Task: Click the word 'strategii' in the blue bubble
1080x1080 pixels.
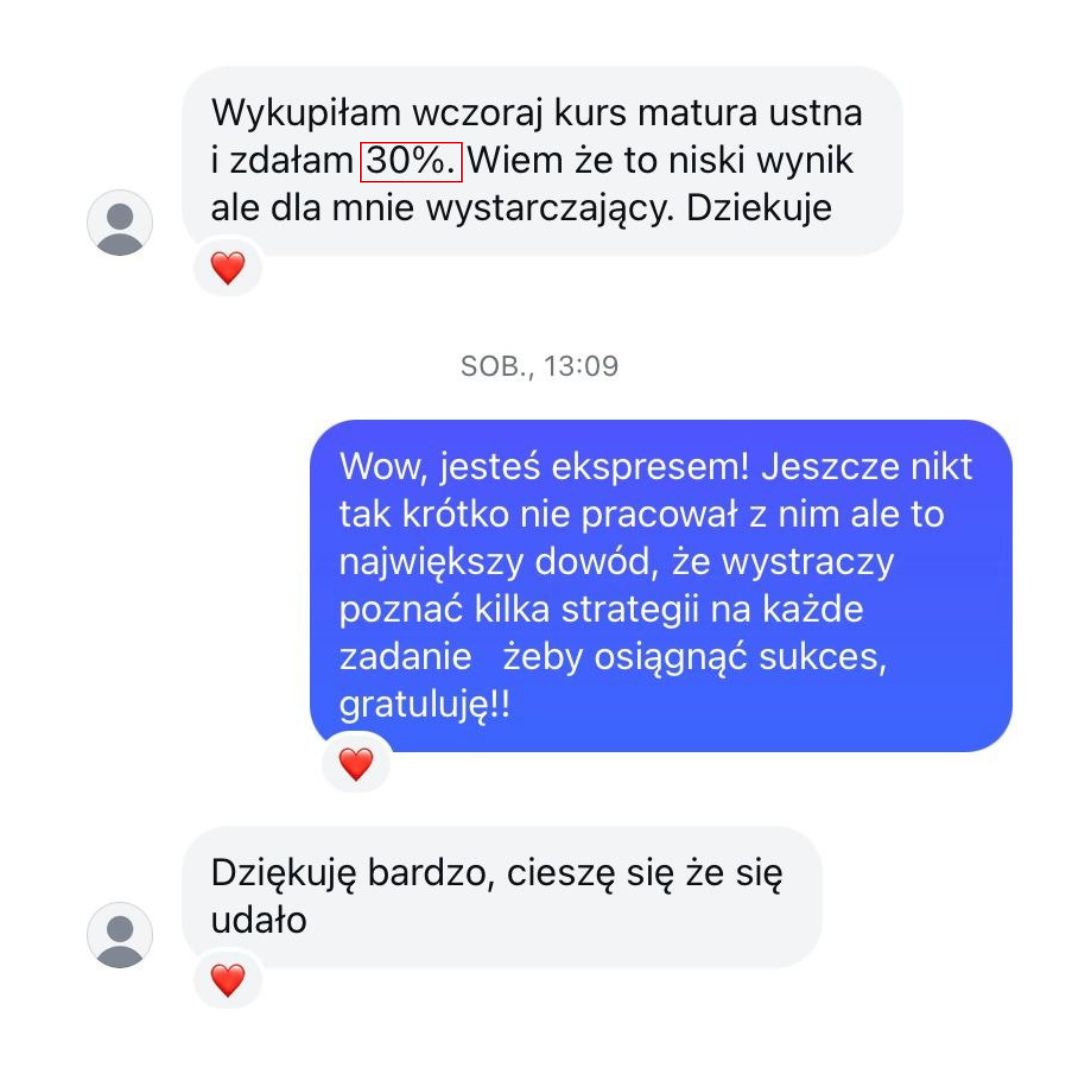Action: tap(630, 610)
